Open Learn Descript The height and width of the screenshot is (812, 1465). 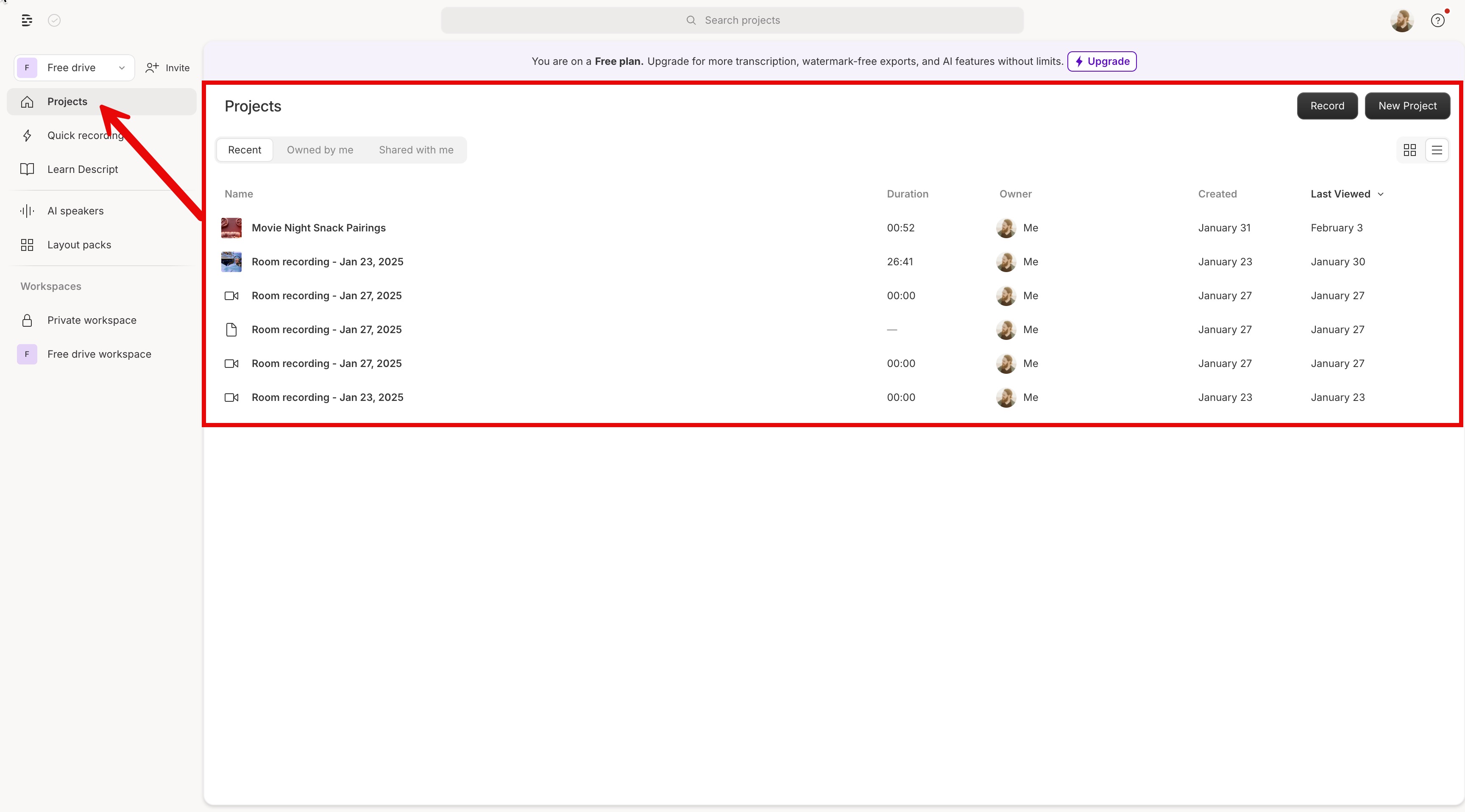[83, 169]
